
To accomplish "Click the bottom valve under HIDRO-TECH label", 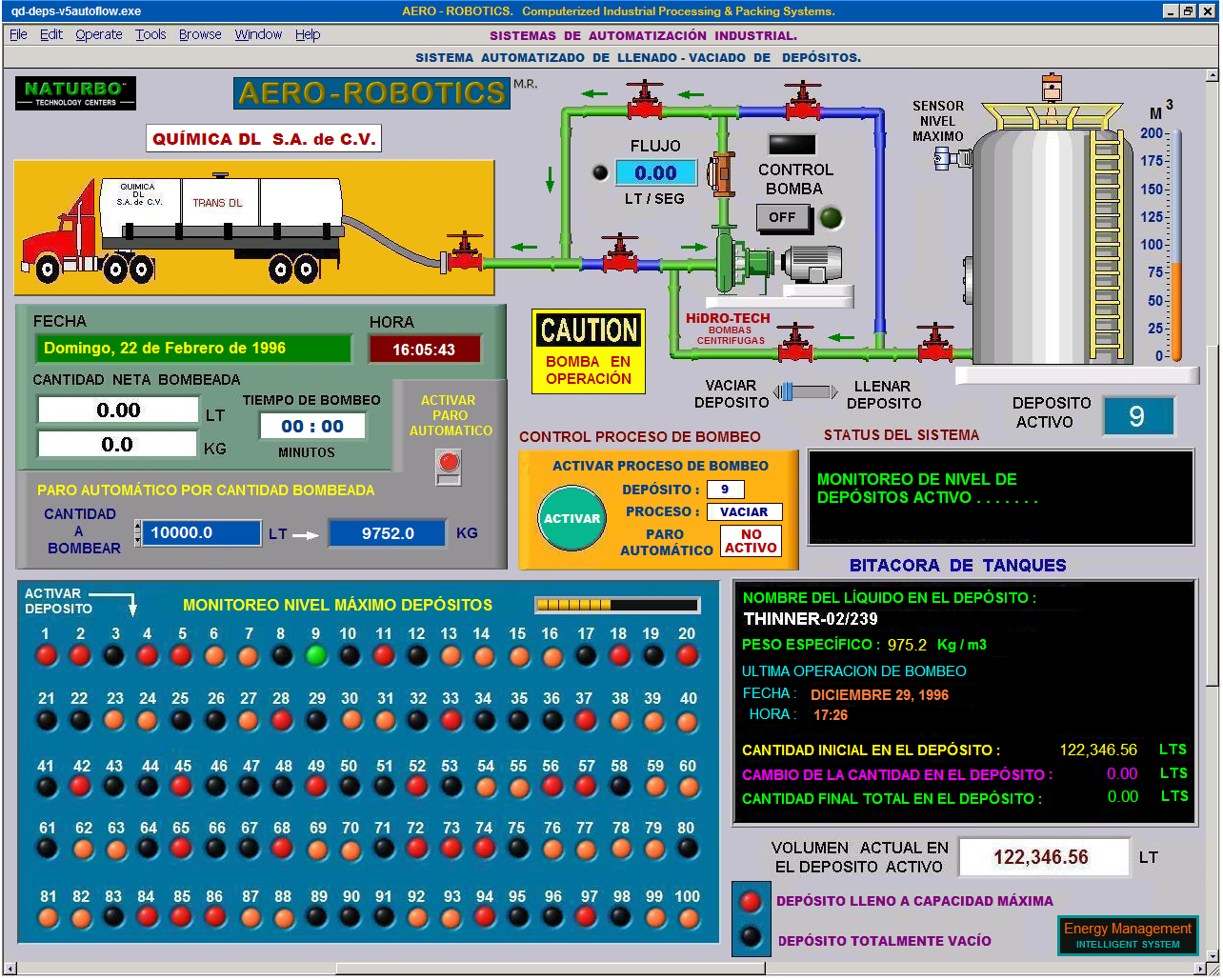I will [x=794, y=343].
